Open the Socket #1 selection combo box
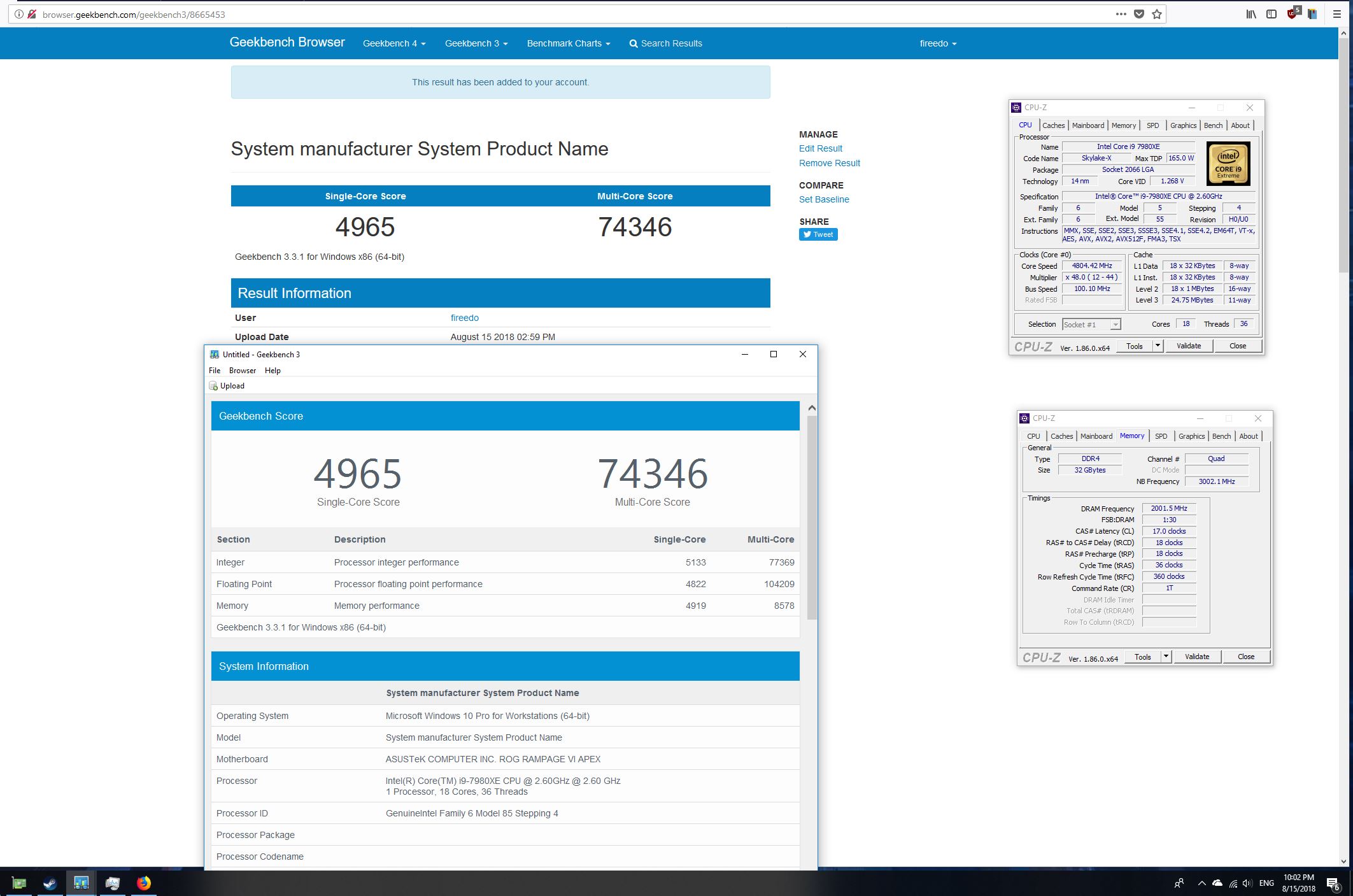 1091,324
